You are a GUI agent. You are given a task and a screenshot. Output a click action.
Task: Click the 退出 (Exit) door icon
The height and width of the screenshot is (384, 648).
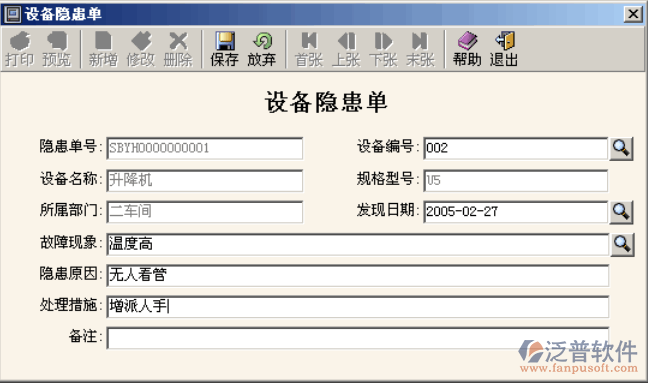504,49
